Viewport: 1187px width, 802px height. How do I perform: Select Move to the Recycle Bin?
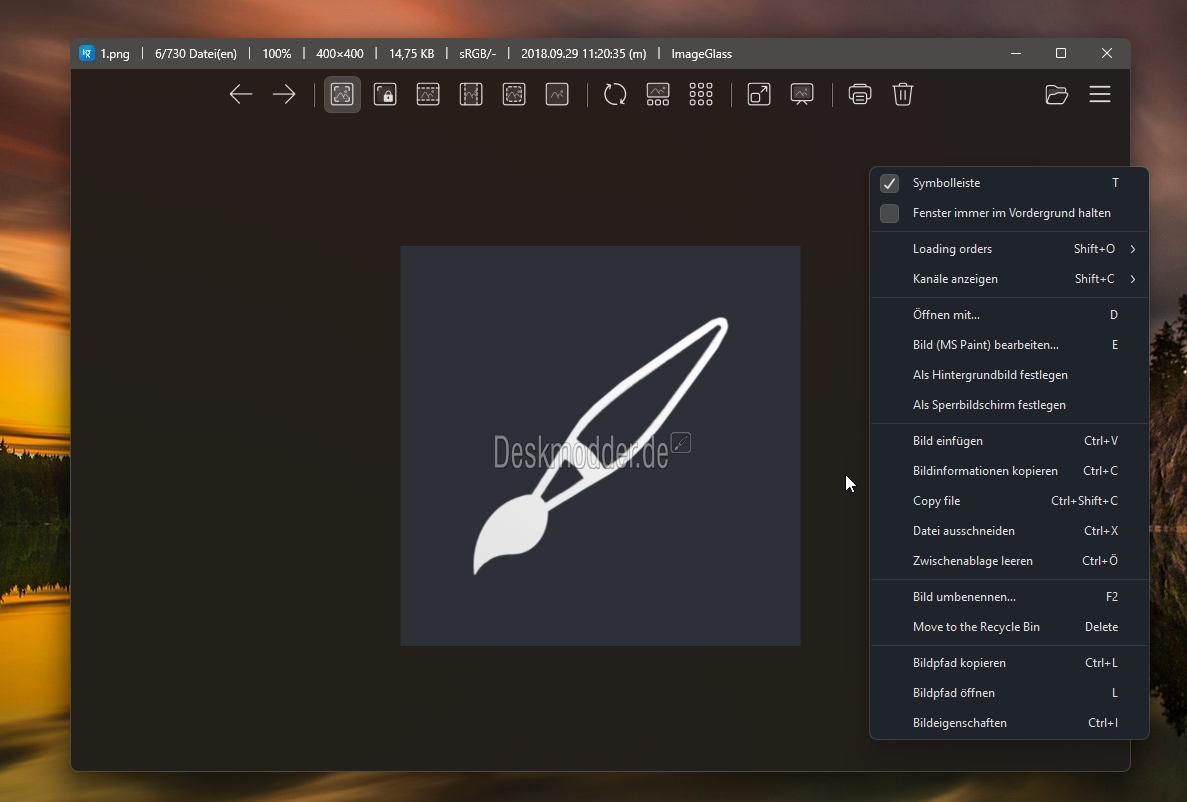tap(1009, 627)
